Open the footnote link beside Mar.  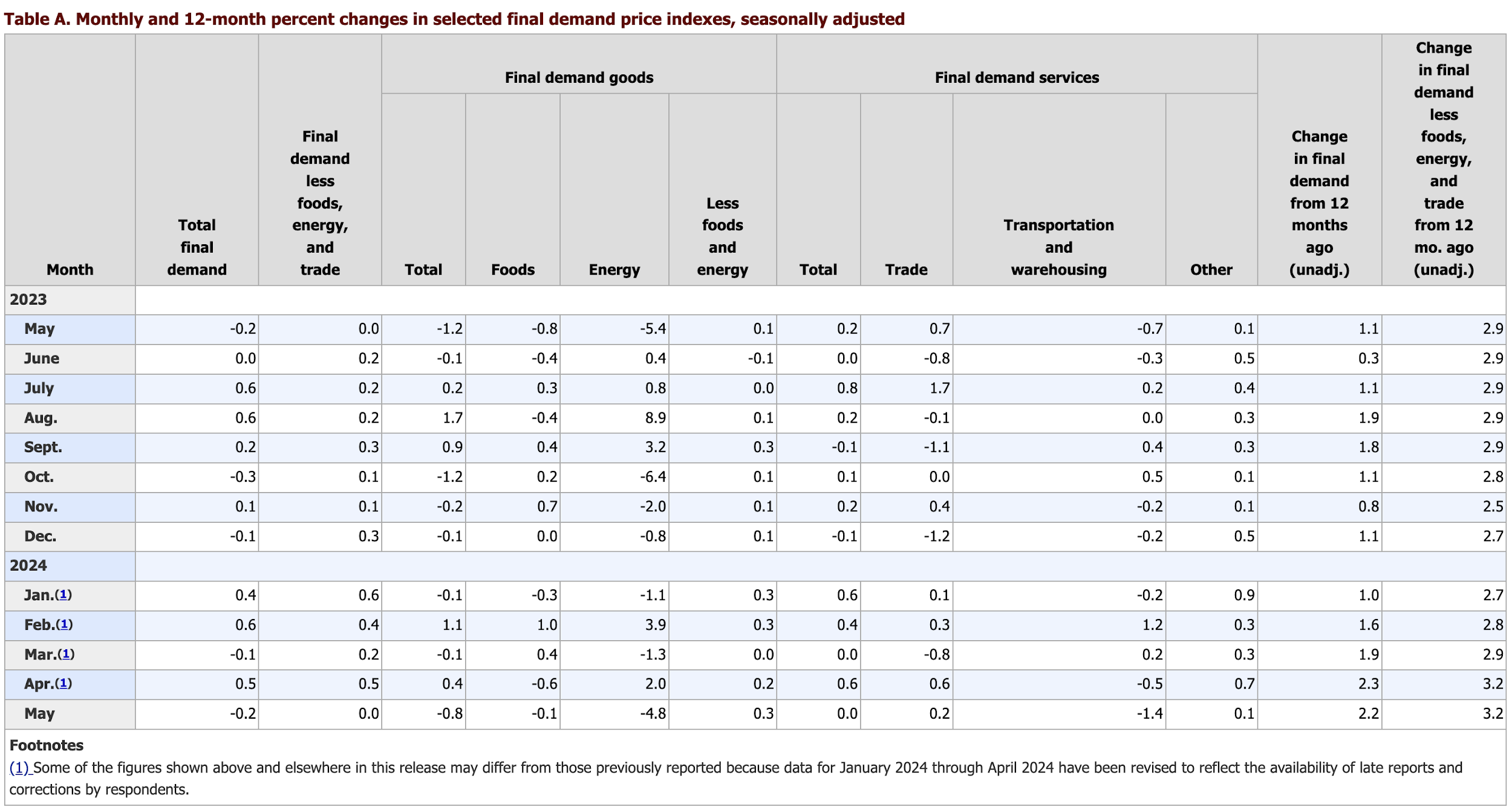click(x=67, y=655)
